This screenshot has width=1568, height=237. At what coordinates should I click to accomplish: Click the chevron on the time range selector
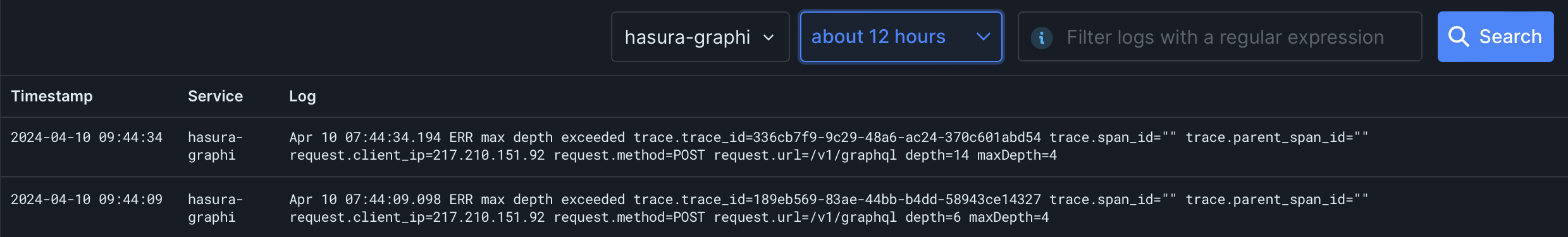983,37
